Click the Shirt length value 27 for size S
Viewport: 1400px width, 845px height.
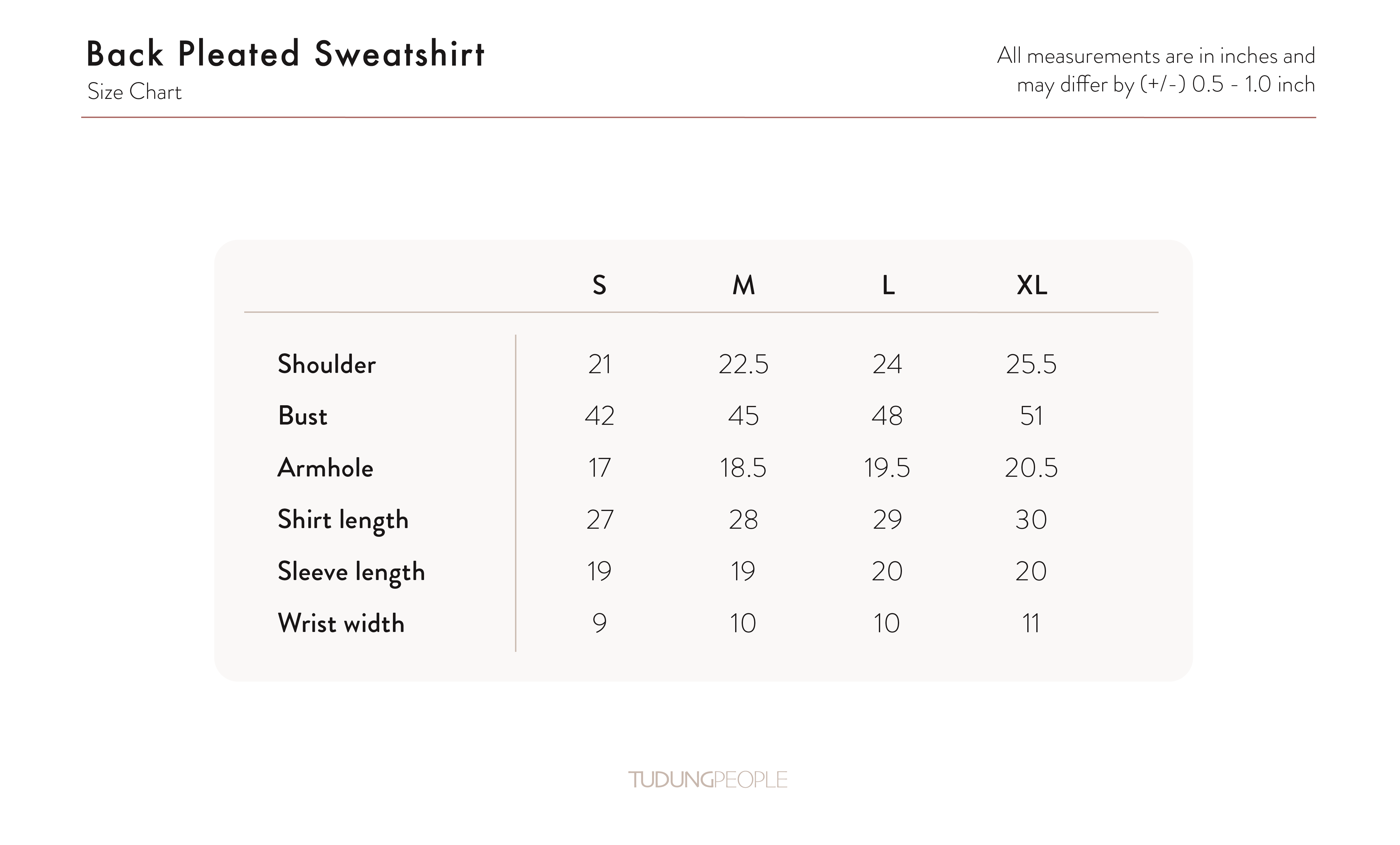point(600,520)
